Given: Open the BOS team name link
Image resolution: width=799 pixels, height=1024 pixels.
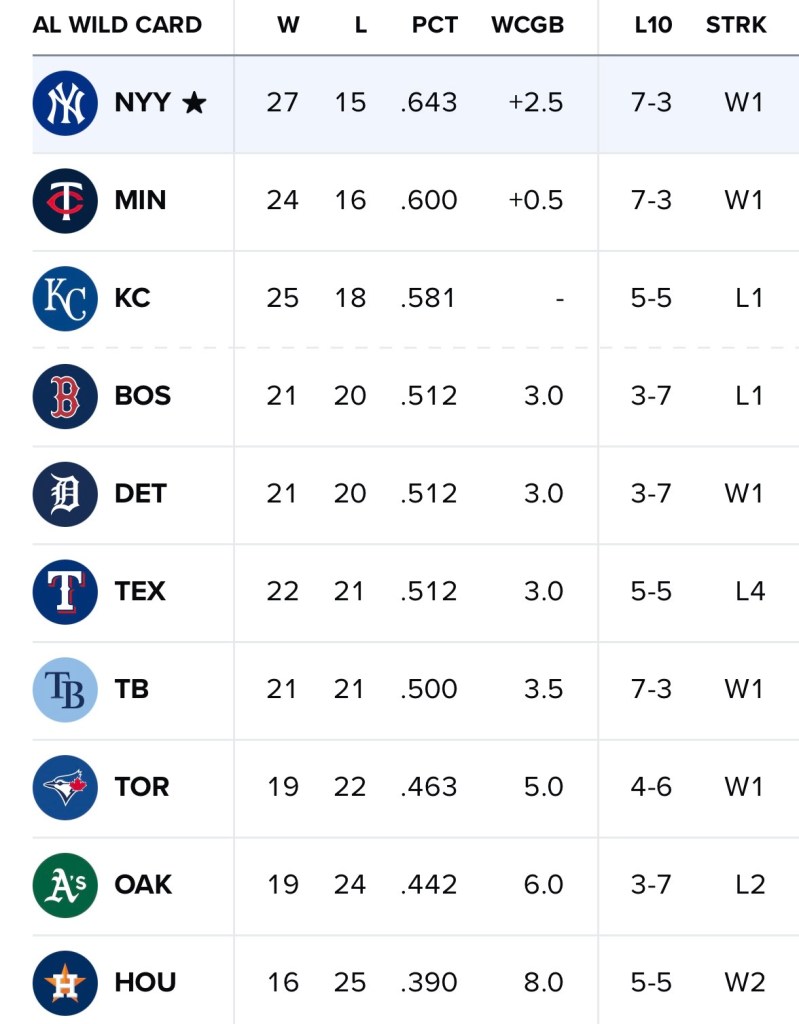Looking at the screenshot, I should tap(142, 396).
